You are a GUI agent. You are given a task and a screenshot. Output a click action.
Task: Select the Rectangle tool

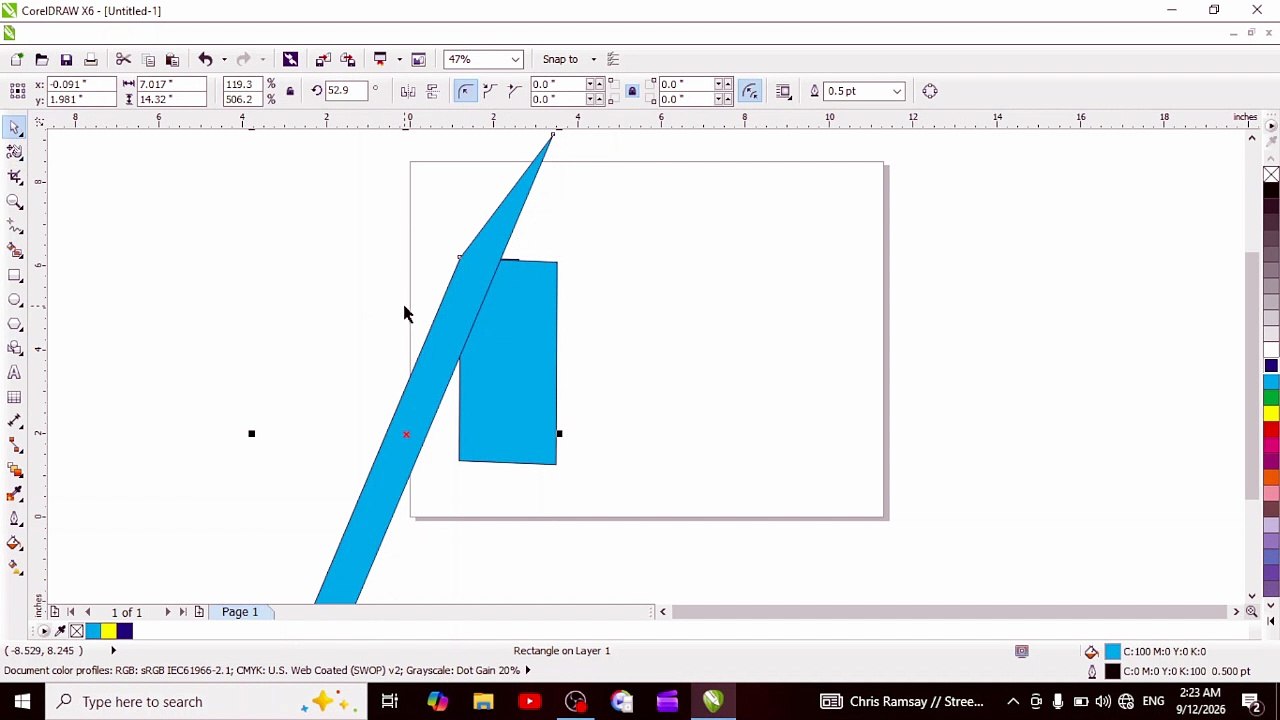(15, 275)
